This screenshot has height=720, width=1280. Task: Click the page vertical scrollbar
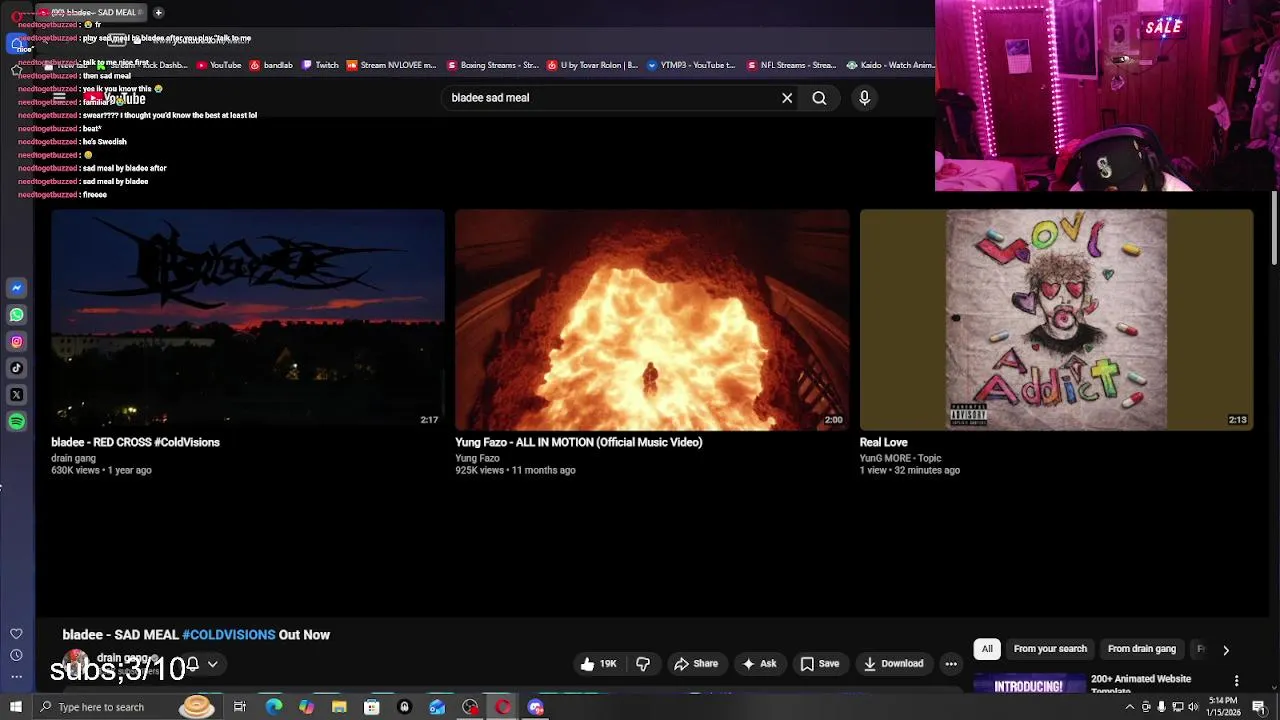(x=1274, y=228)
